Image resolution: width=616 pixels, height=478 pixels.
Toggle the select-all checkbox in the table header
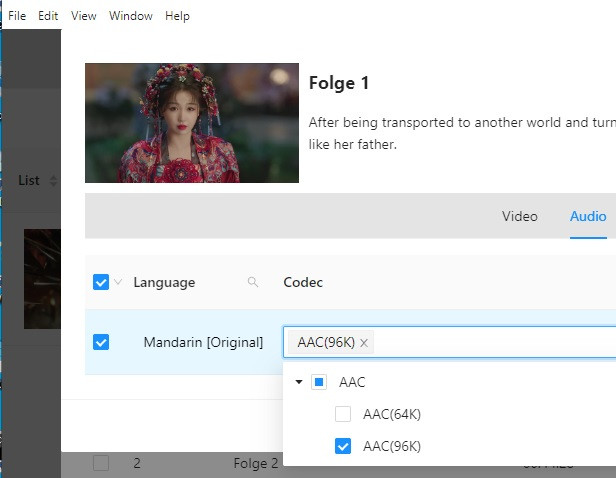tap(101, 282)
